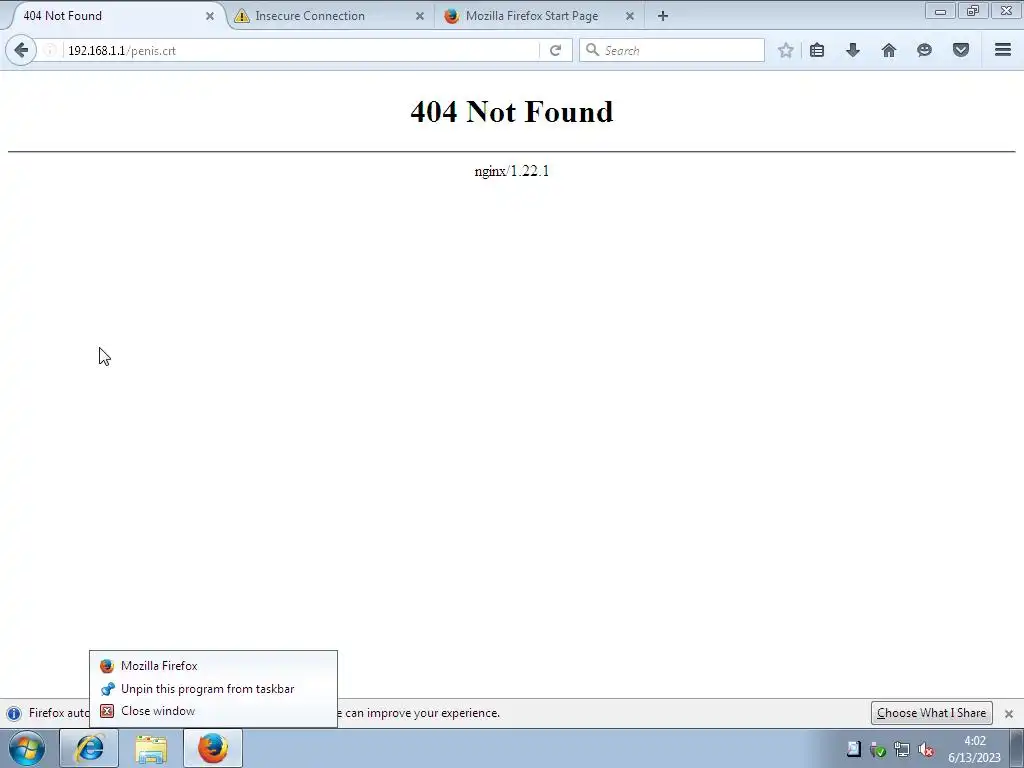Minimize the Firefox window
1024x768 pixels.
(x=940, y=10)
